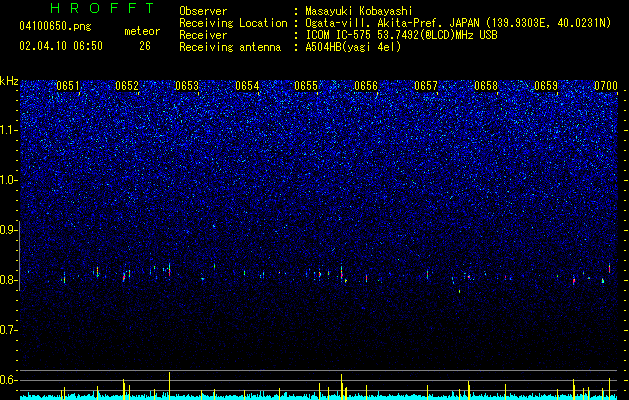
Task: Click the 0654 time marker
Action: coord(247,86)
